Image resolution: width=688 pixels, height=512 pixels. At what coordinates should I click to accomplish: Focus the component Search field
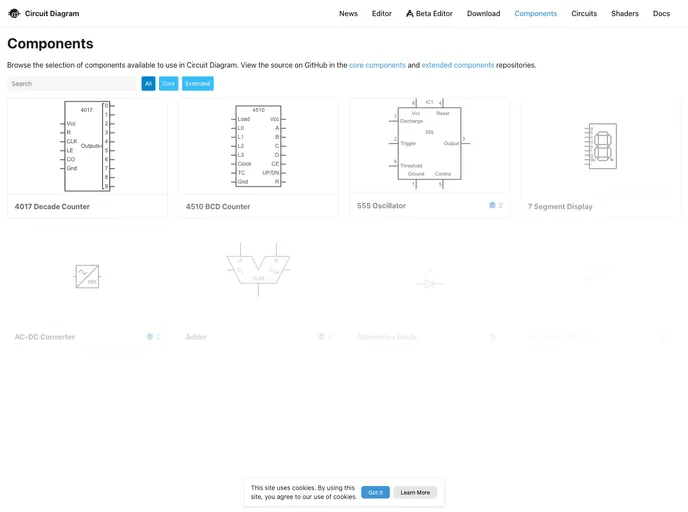[x=71, y=84]
